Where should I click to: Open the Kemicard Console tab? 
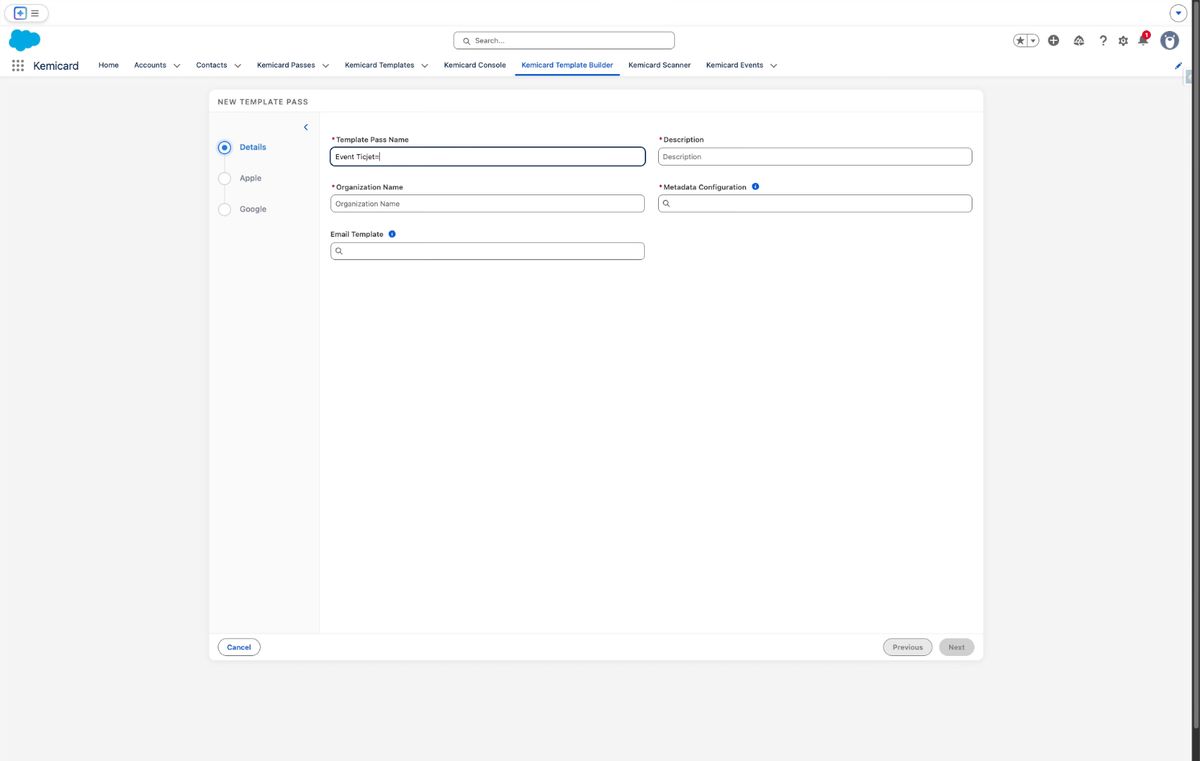coord(475,65)
